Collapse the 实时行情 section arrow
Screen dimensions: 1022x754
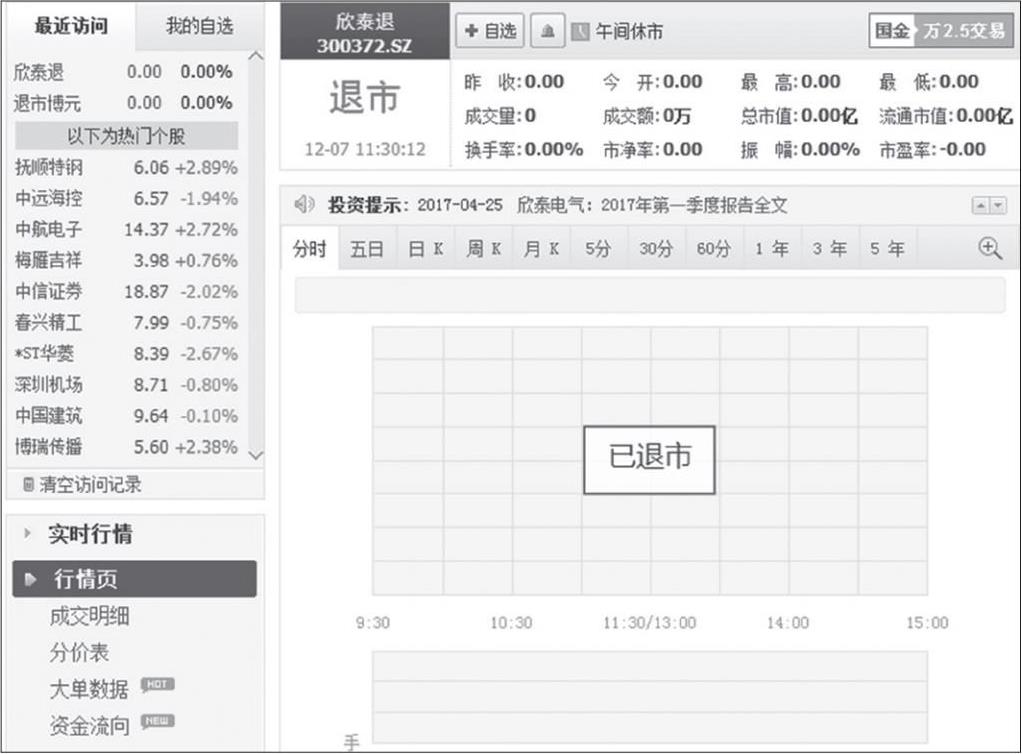point(28,534)
